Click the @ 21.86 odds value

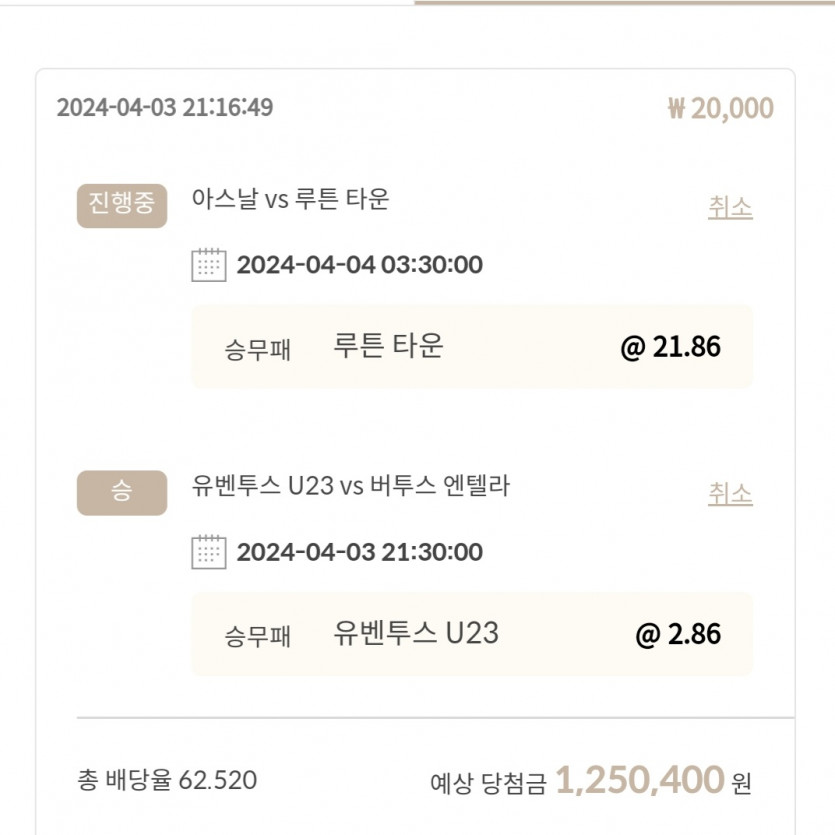pyautogui.click(x=670, y=347)
